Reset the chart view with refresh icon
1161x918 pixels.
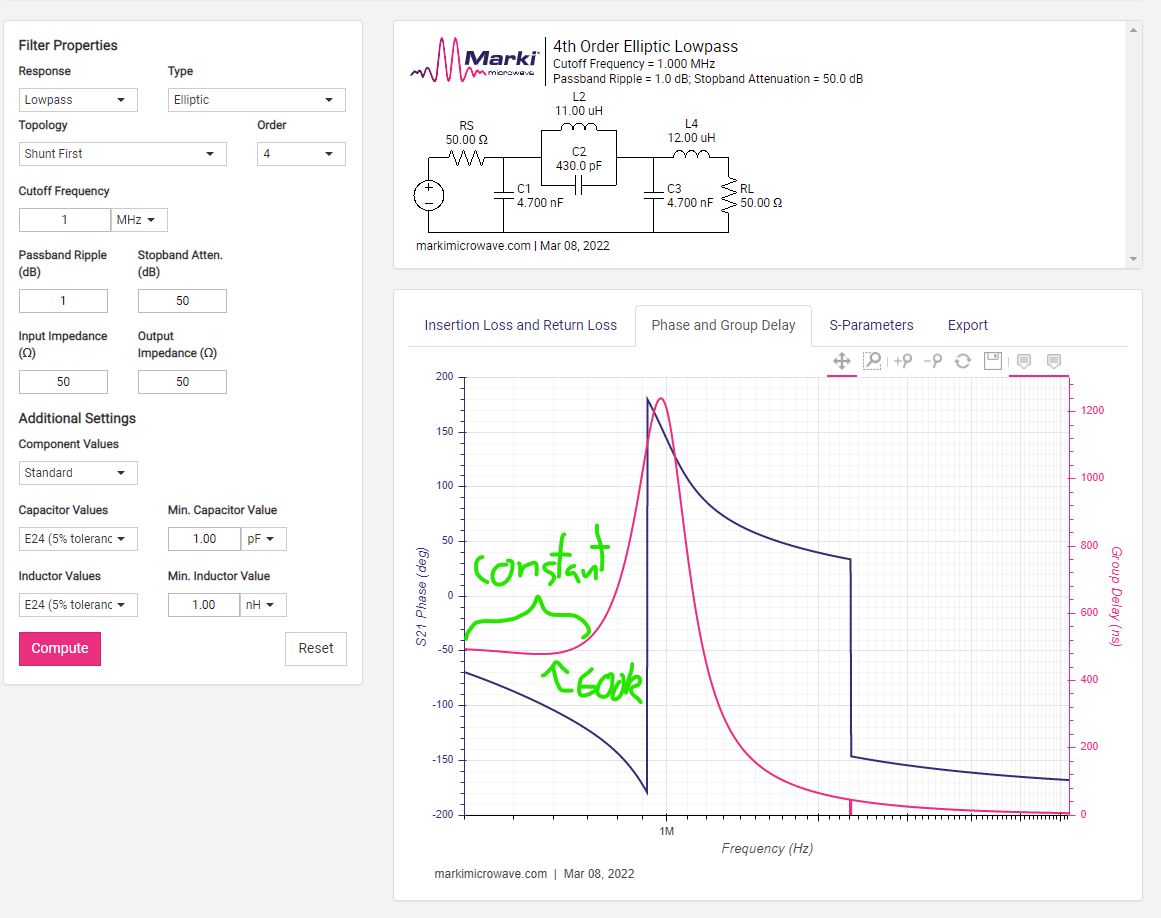[963, 361]
